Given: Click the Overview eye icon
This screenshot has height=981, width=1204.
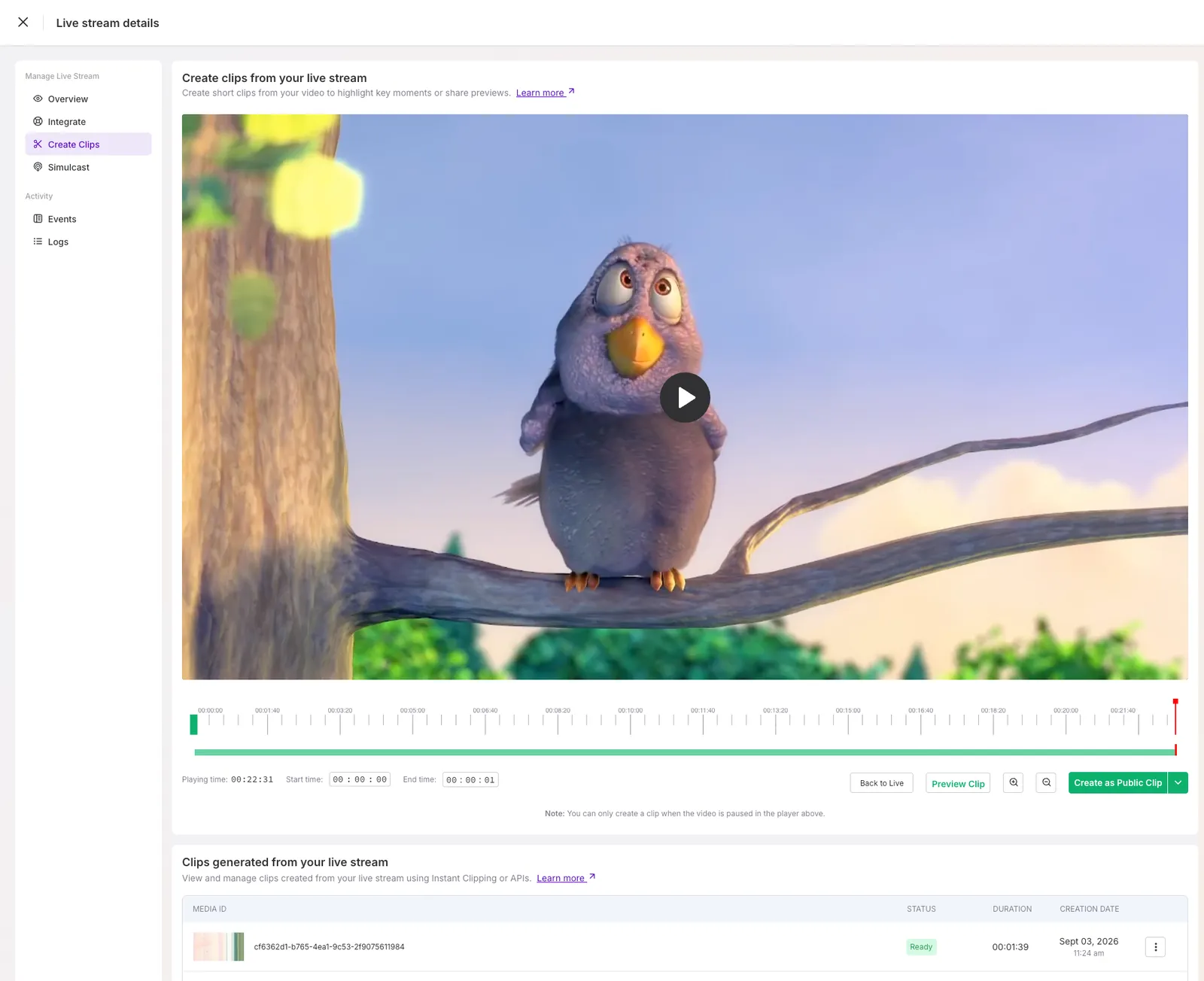Looking at the screenshot, I should click(38, 99).
